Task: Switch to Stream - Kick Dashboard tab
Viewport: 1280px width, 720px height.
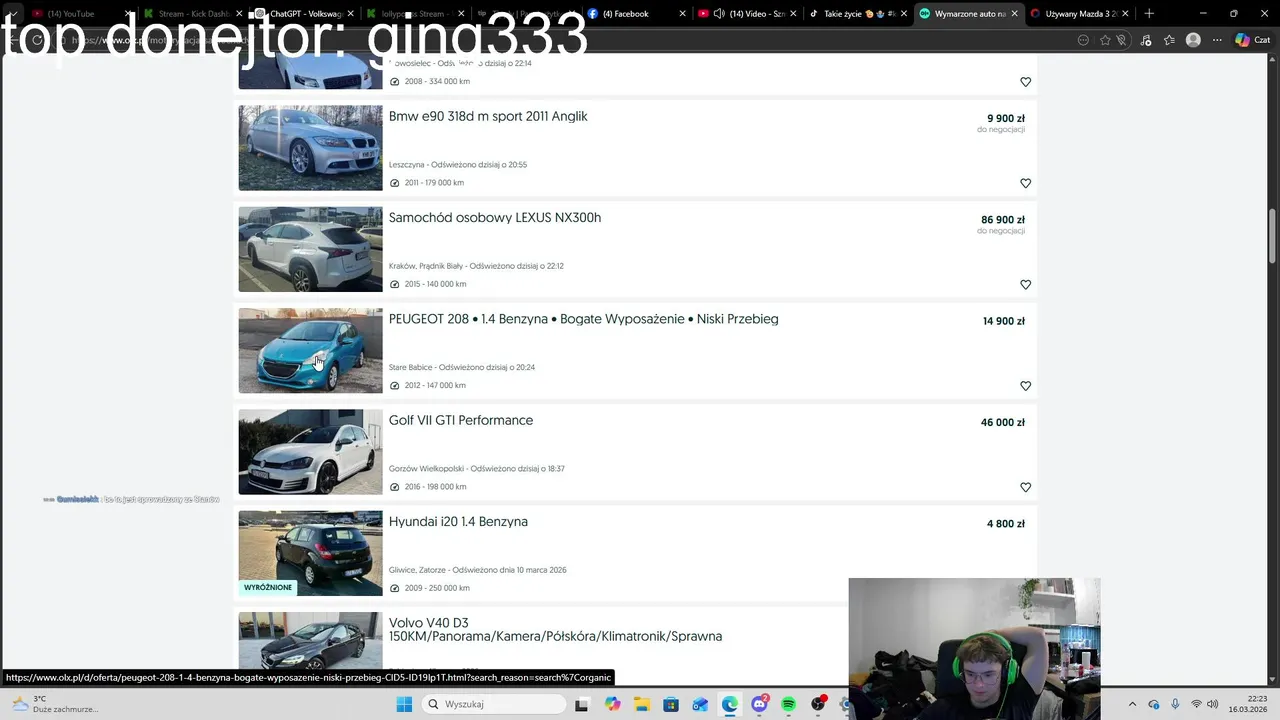Action: [190, 14]
